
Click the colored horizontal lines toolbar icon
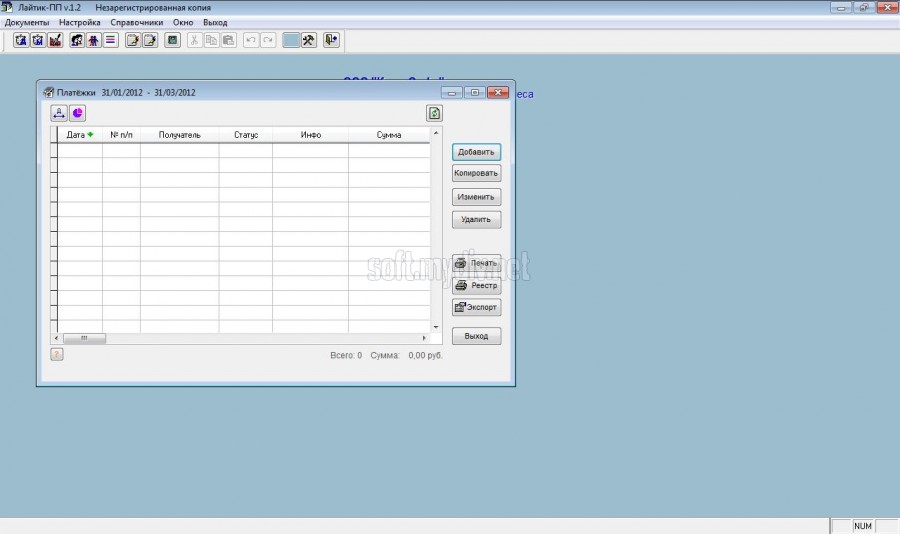[111, 40]
